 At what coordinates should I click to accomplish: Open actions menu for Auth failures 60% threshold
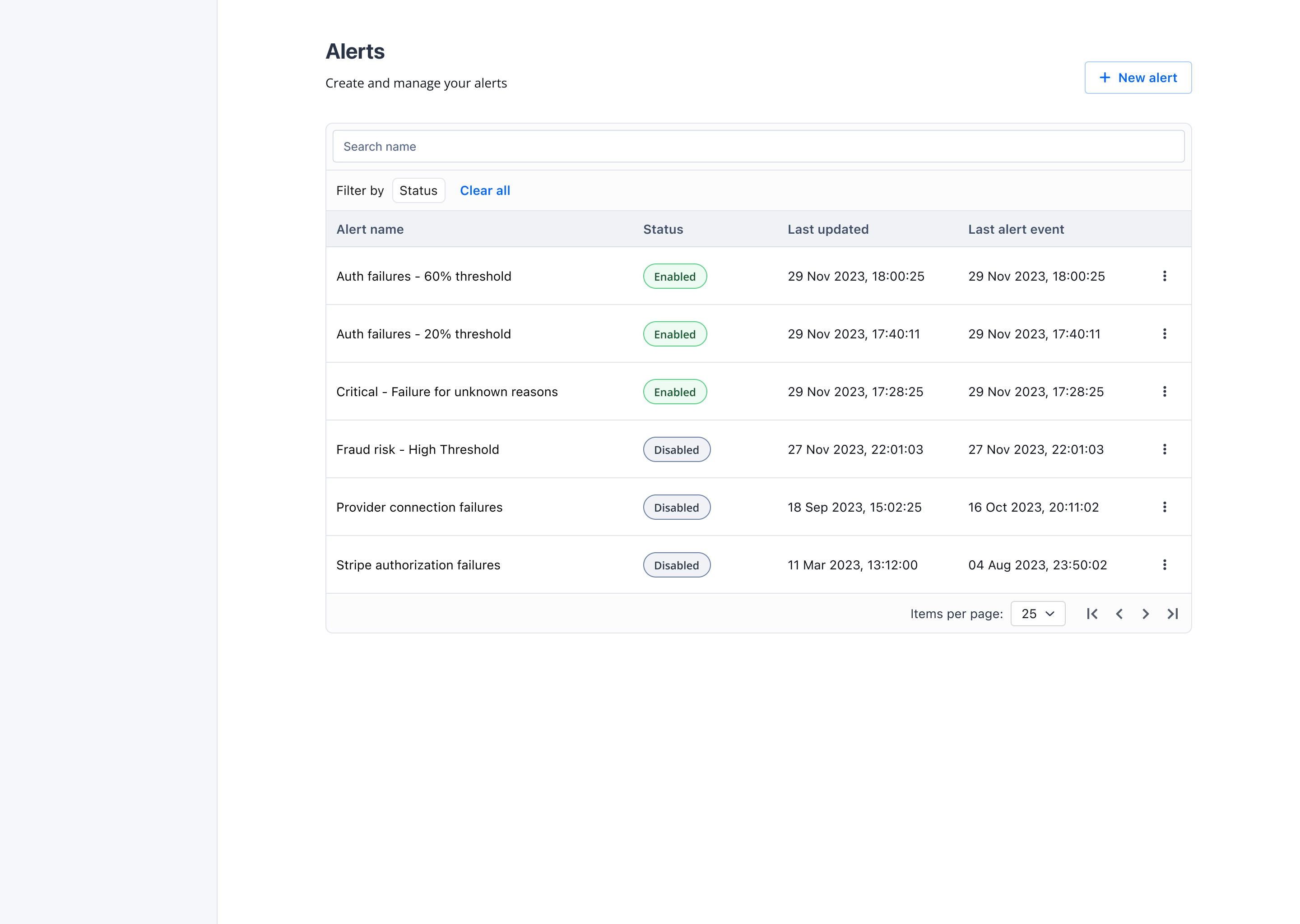[x=1164, y=276]
